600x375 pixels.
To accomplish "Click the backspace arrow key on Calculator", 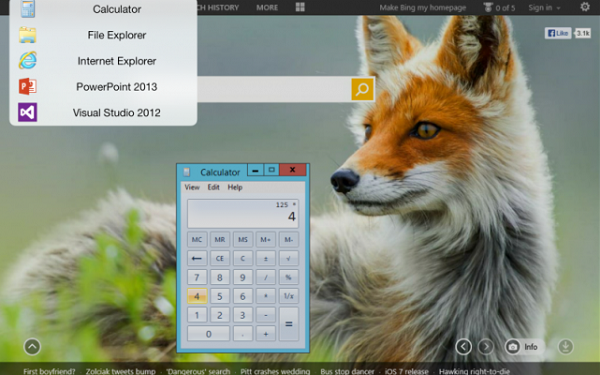I will (197, 258).
